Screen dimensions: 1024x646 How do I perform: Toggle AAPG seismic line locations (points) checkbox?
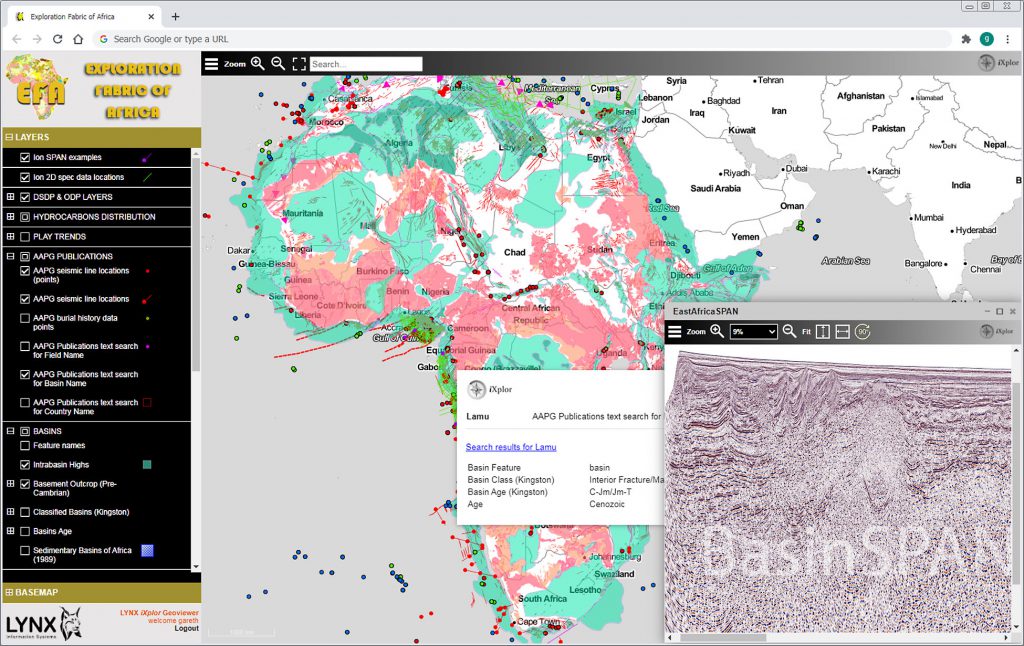[x=25, y=270]
